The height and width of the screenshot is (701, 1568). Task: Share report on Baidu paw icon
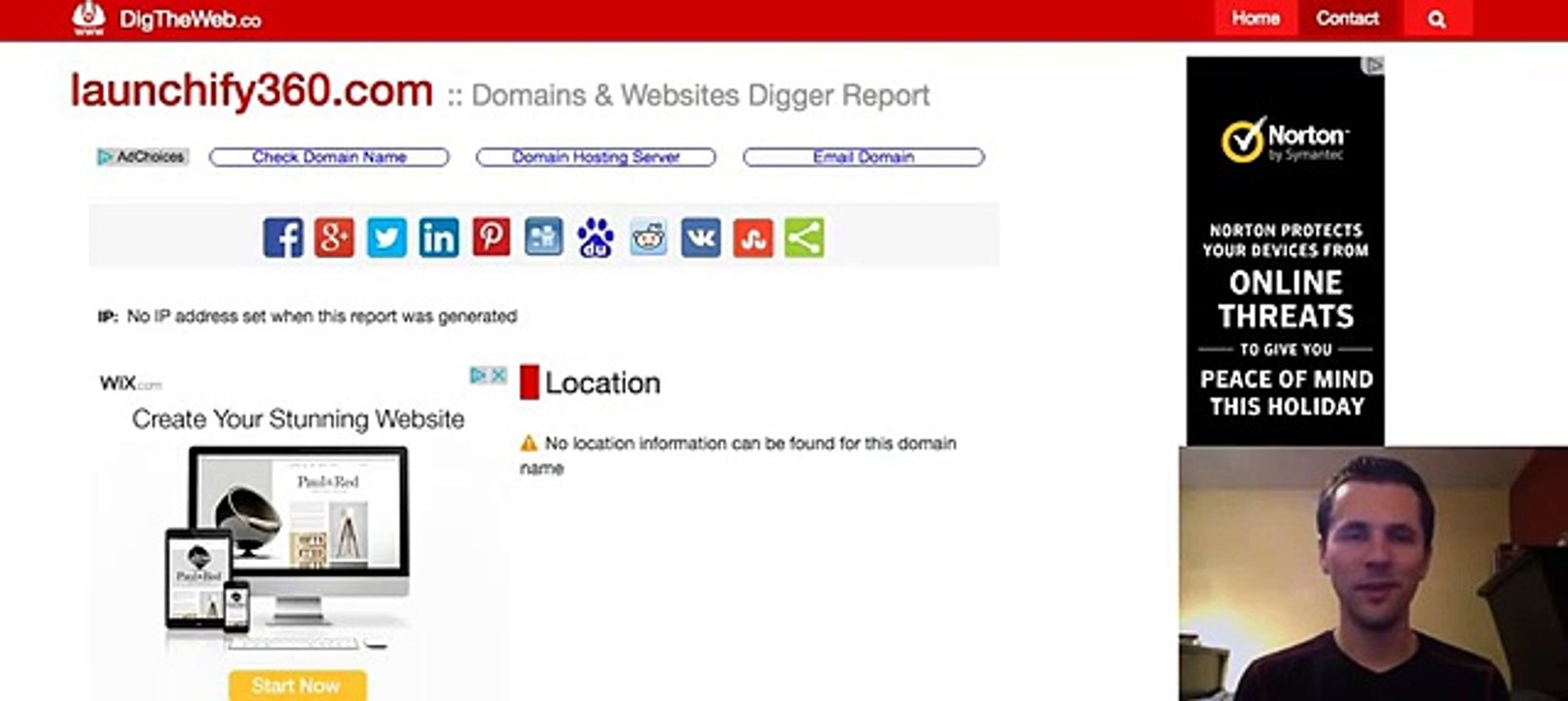[x=596, y=238]
